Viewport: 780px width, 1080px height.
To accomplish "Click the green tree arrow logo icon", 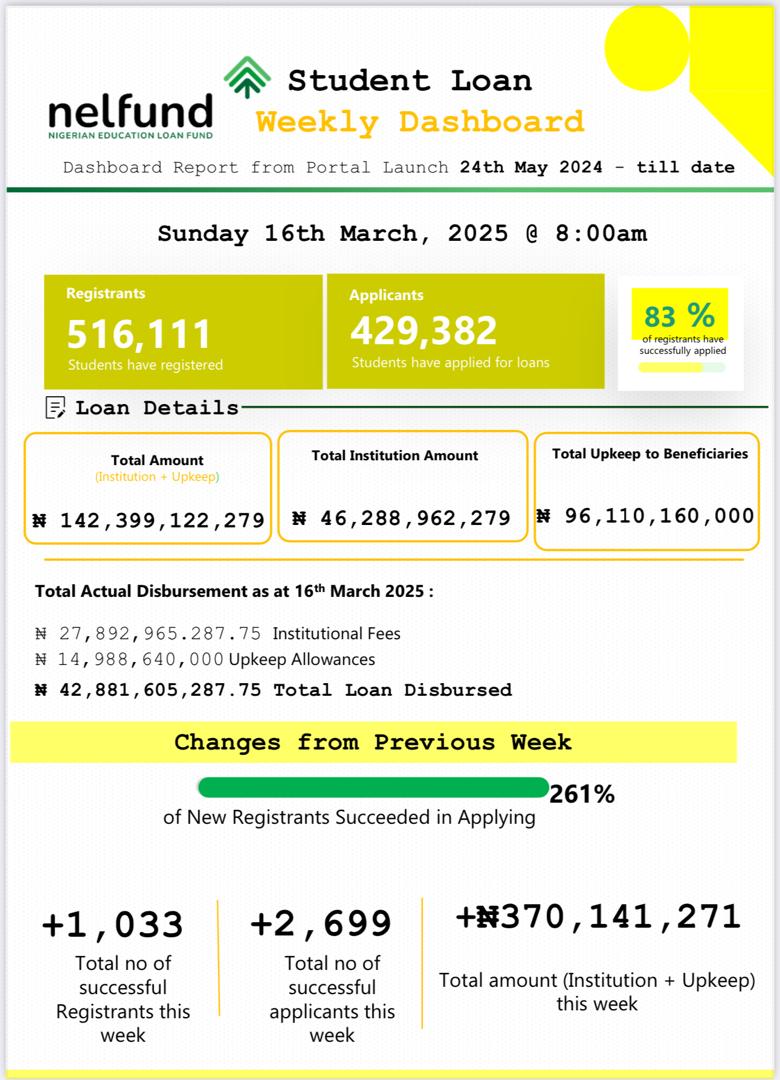I will (247, 77).
